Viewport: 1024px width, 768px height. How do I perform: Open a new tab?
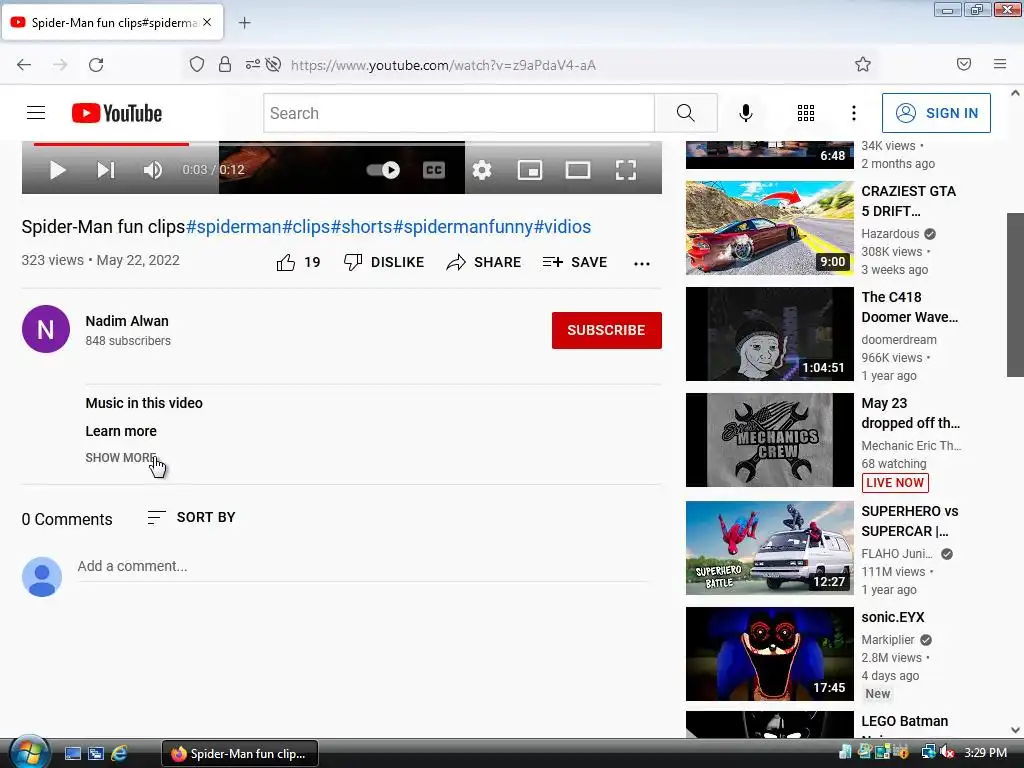[244, 23]
